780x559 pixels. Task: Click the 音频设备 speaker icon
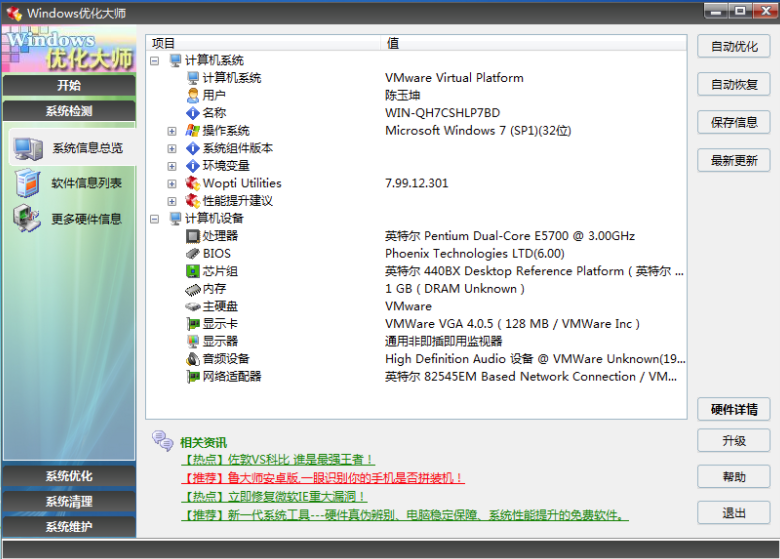[193, 359]
